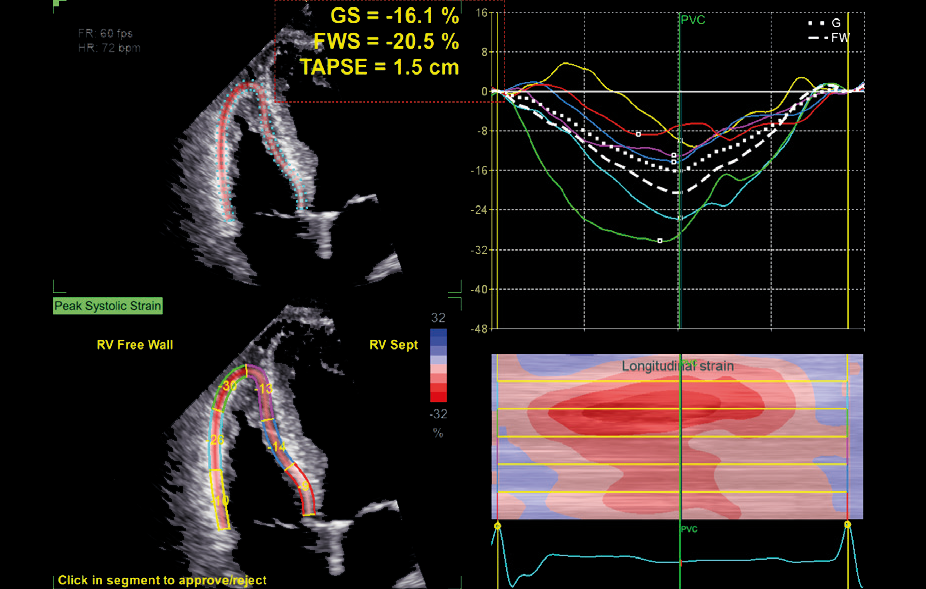This screenshot has height=589, width=926.
Task: Click the left yellow ECG R-wave marker
Action: click(x=497, y=525)
